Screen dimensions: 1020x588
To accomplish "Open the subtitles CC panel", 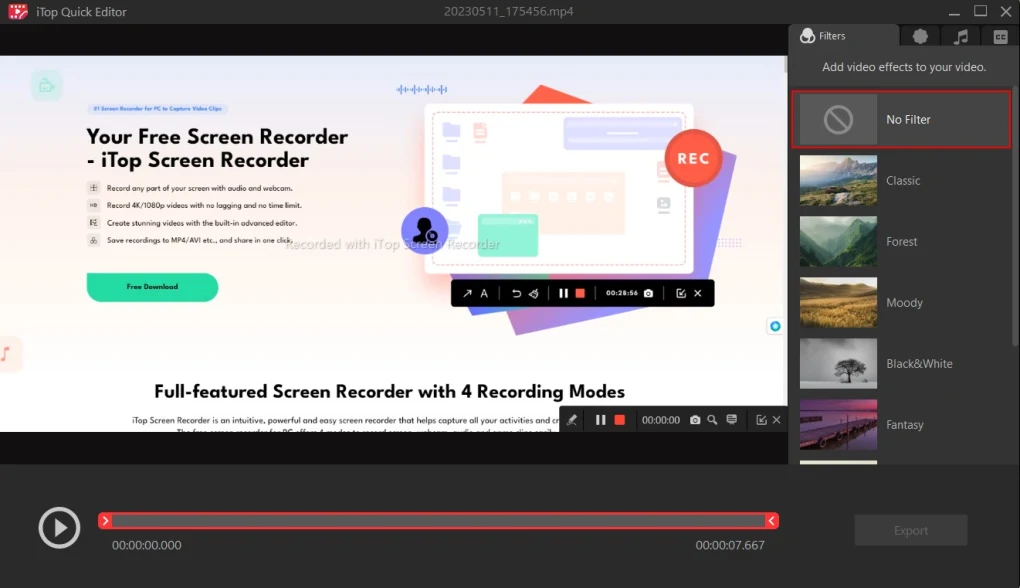I will (x=999, y=35).
